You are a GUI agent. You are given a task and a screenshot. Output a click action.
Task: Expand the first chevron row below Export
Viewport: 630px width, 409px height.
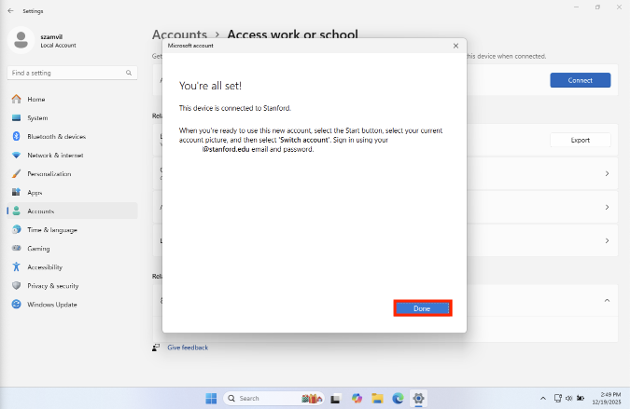[607, 174]
